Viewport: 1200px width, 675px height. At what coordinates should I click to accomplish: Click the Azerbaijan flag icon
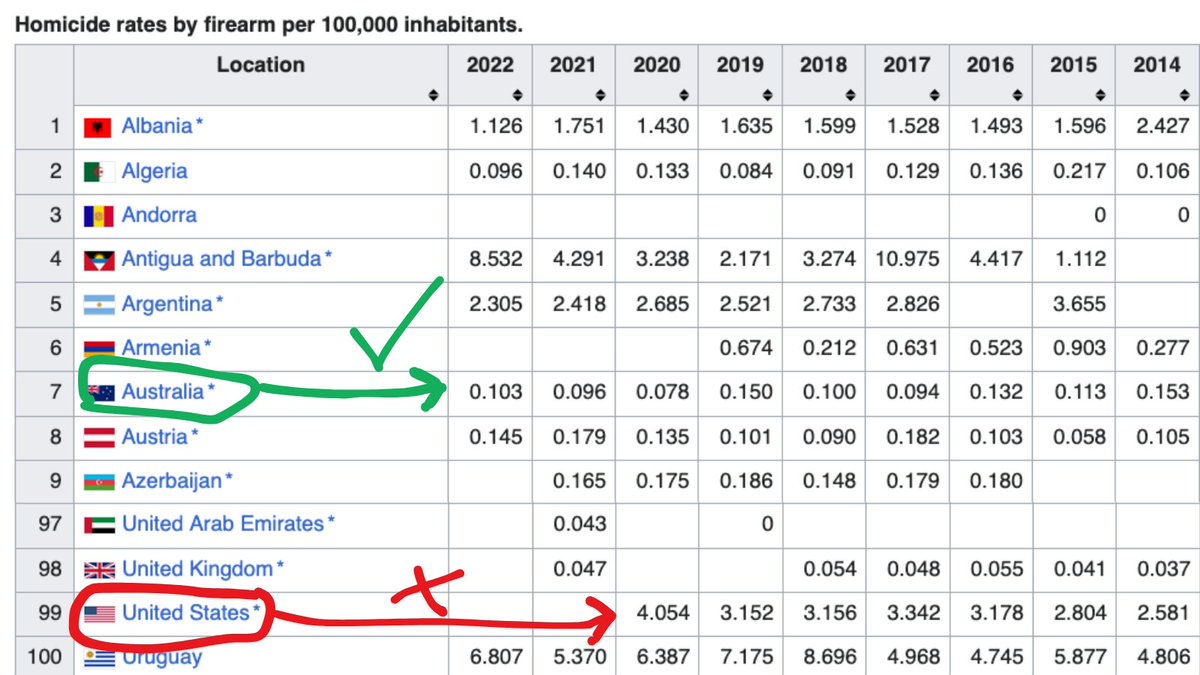98,481
